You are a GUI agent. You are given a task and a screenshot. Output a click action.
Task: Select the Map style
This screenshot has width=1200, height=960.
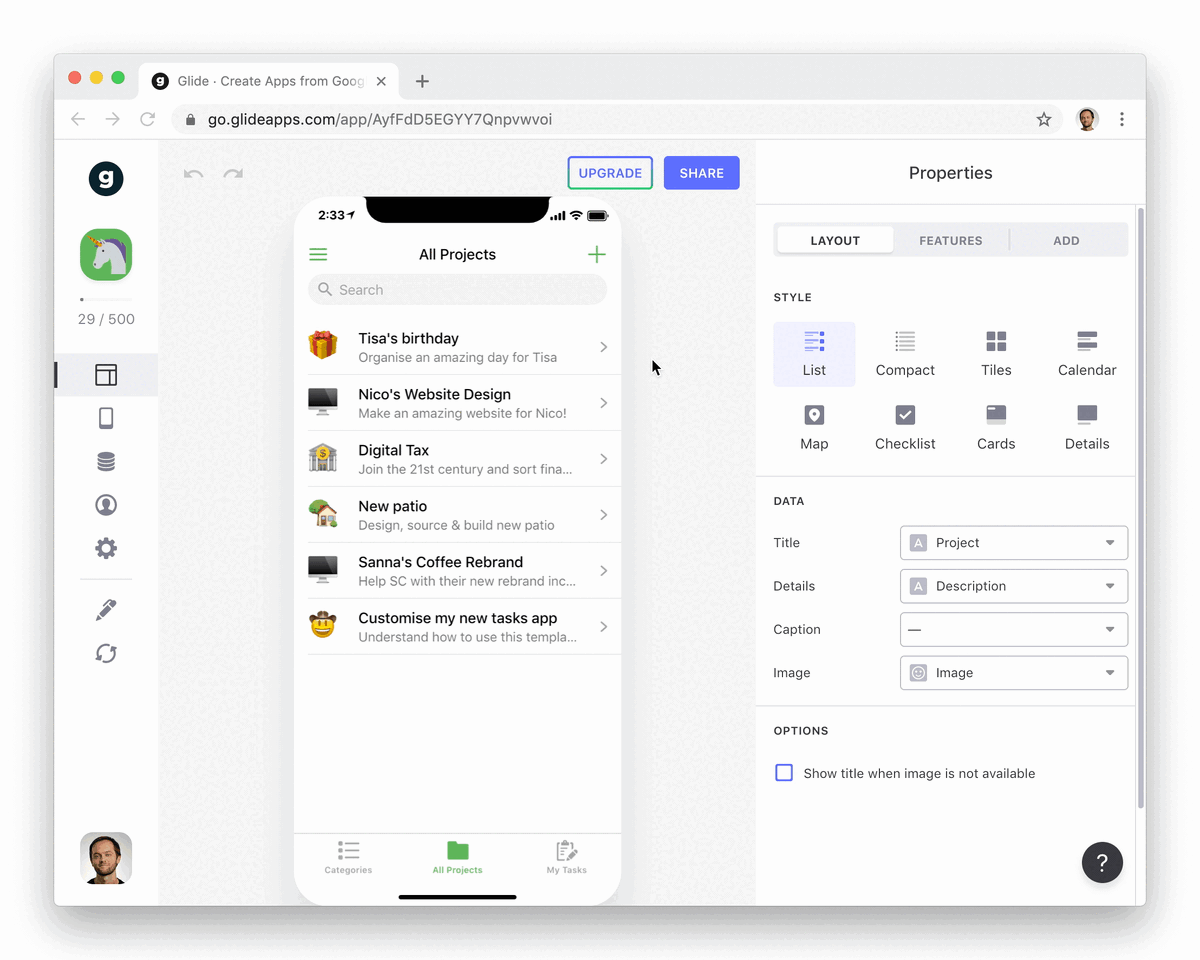[x=814, y=428]
